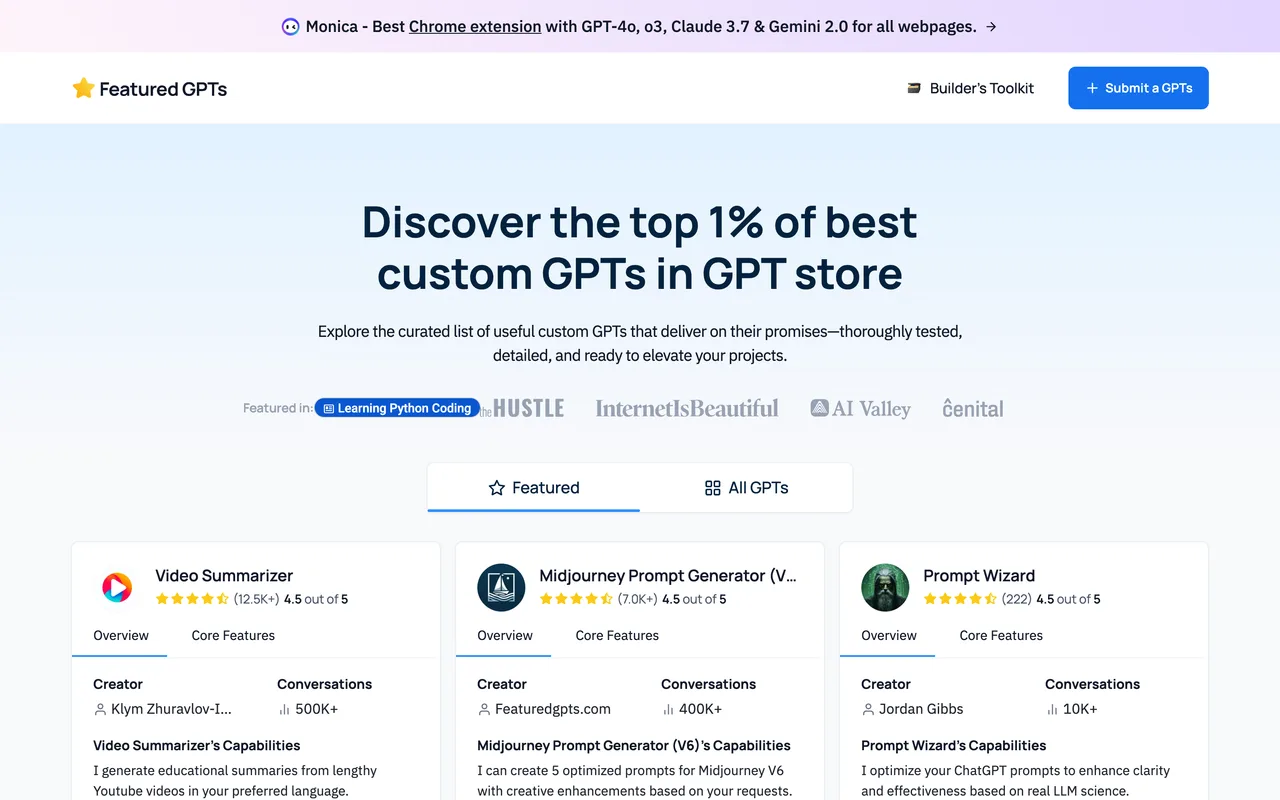Click the Featured GPTs star logo
Image resolution: width=1280 pixels, height=800 pixels.
point(83,88)
